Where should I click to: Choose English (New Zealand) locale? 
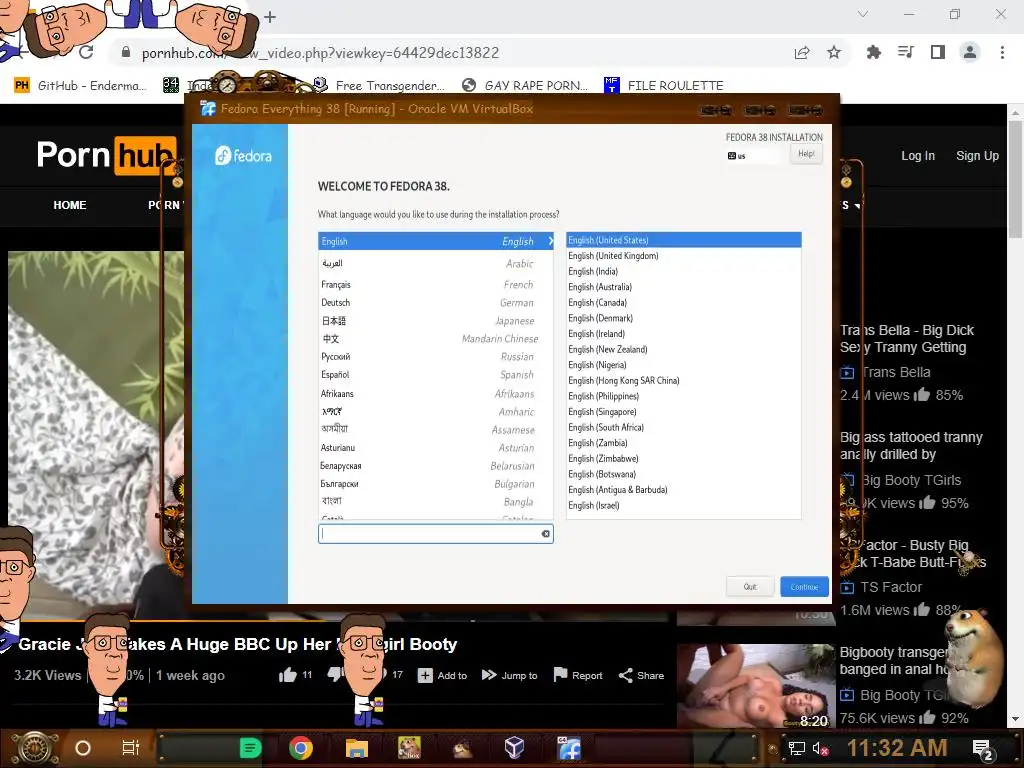[x=684, y=349]
